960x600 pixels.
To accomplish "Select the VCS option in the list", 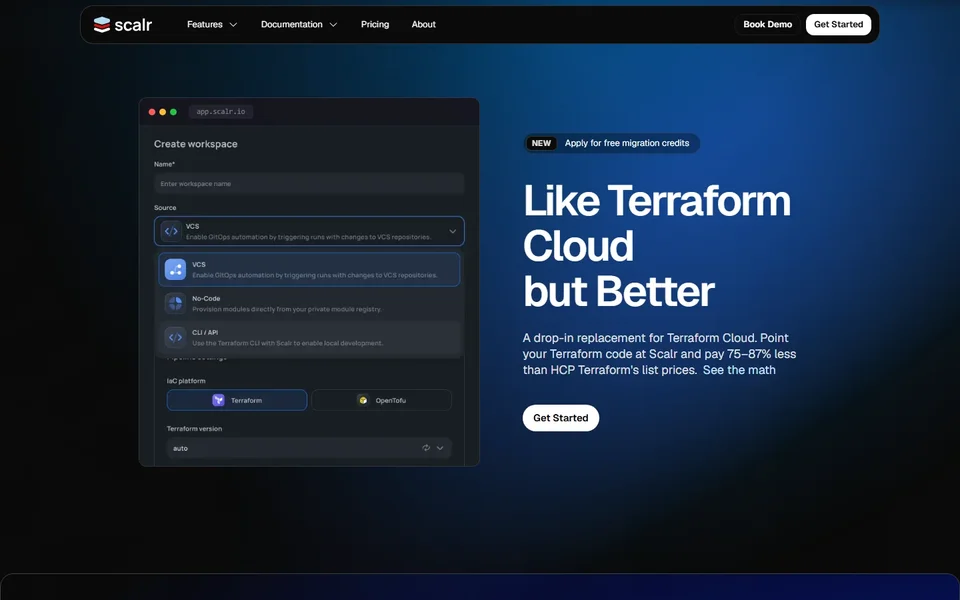I will [x=309, y=269].
